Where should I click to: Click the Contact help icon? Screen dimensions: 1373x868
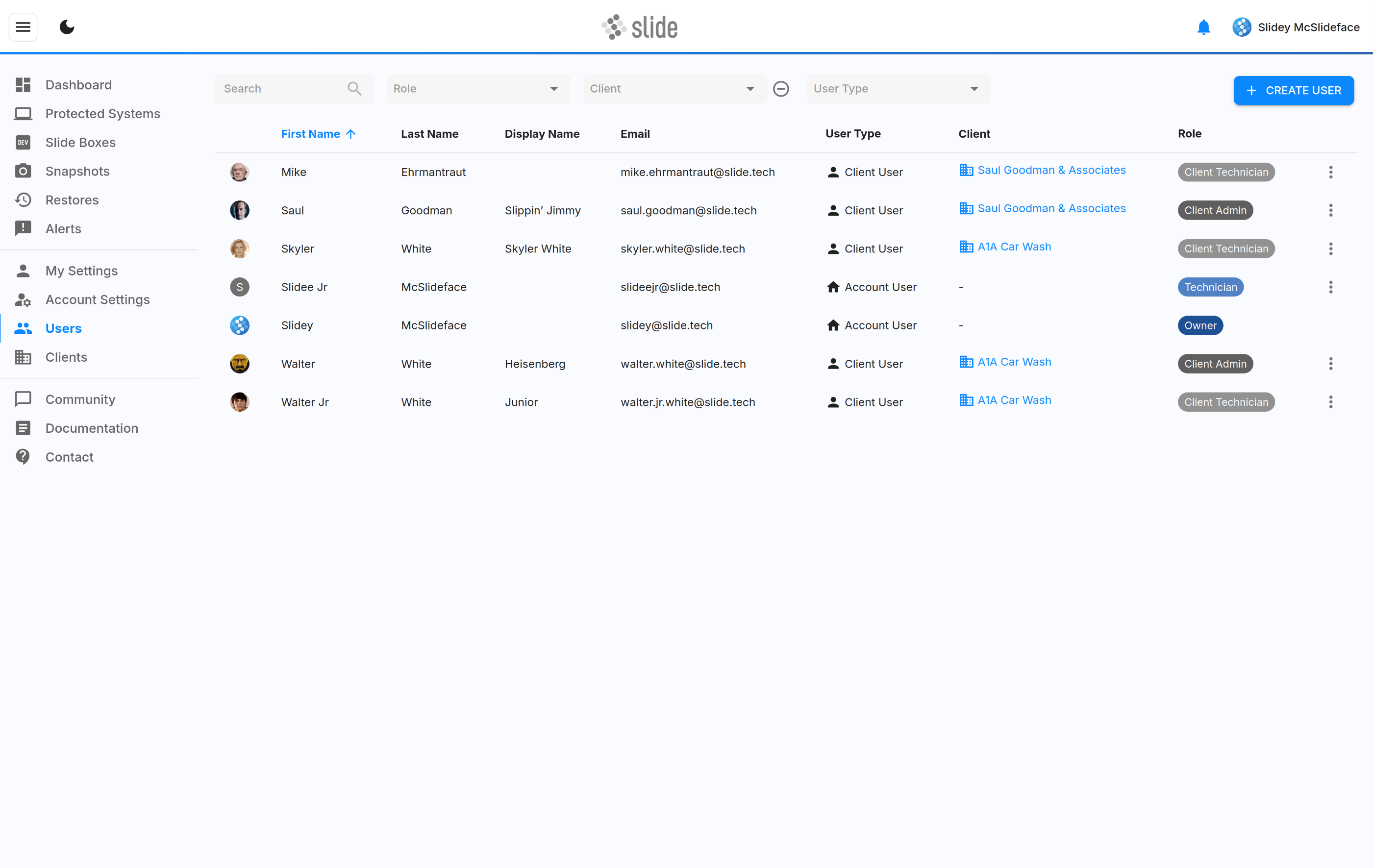23,457
